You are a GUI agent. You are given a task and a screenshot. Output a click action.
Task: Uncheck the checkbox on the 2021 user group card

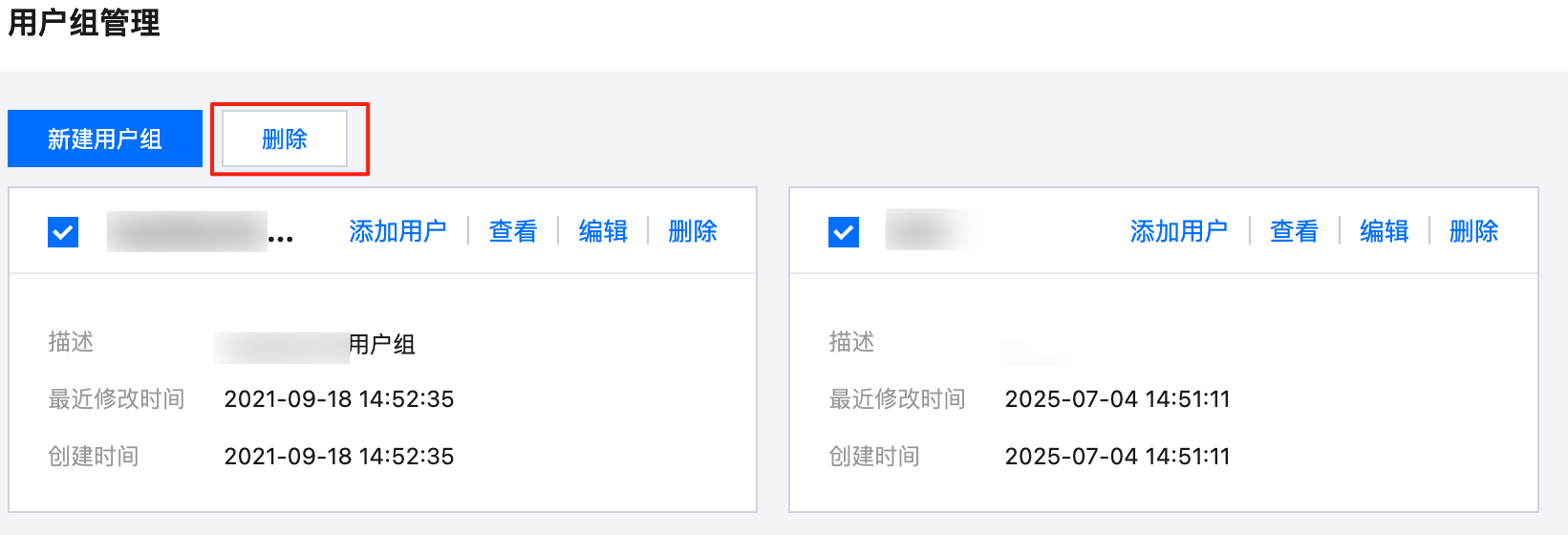coord(63,232)
